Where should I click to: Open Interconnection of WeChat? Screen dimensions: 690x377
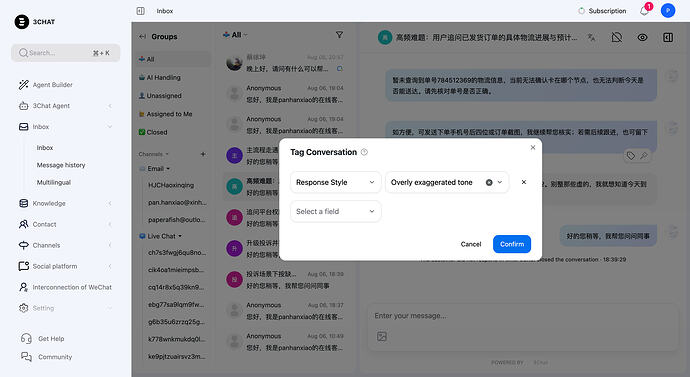(72, 287)
